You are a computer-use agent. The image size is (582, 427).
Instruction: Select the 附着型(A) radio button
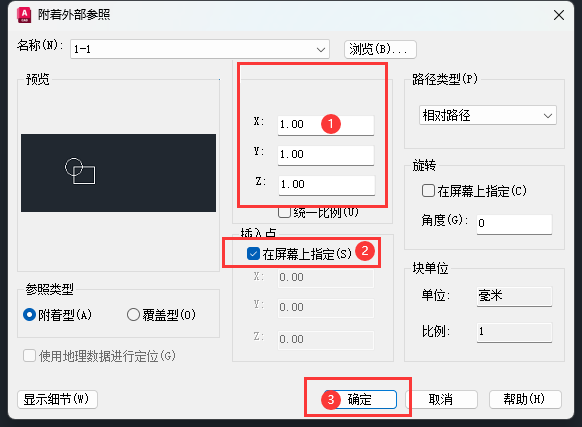pyautogui.click(x=29, y=315)
